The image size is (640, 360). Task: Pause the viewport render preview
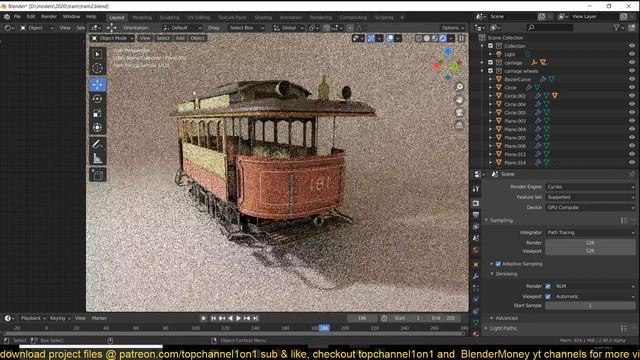click(461, 38)
